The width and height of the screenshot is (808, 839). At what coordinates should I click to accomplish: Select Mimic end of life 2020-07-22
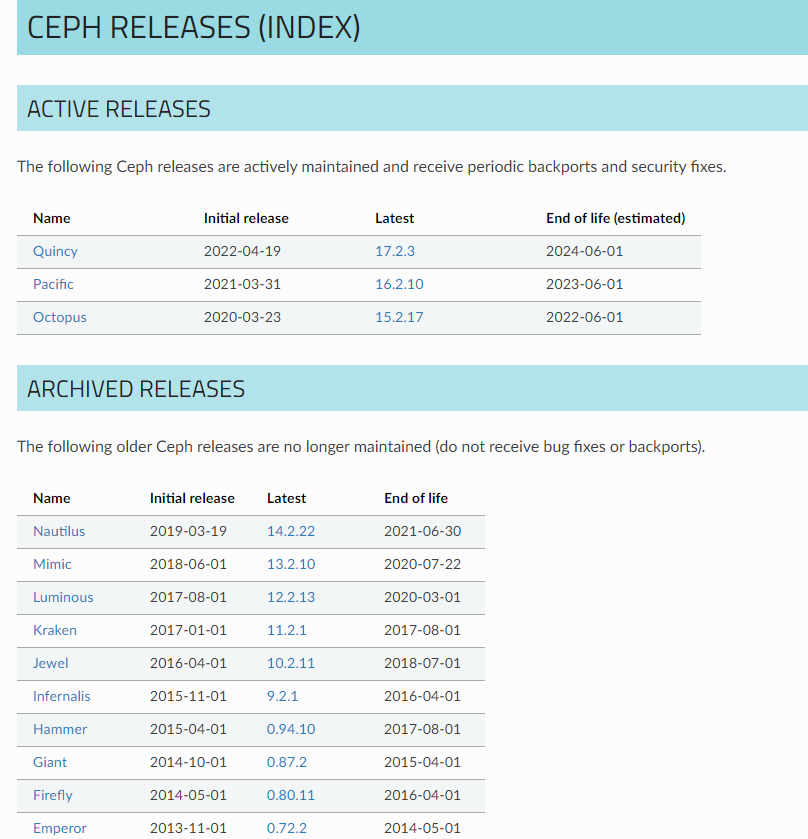[423, 565]
